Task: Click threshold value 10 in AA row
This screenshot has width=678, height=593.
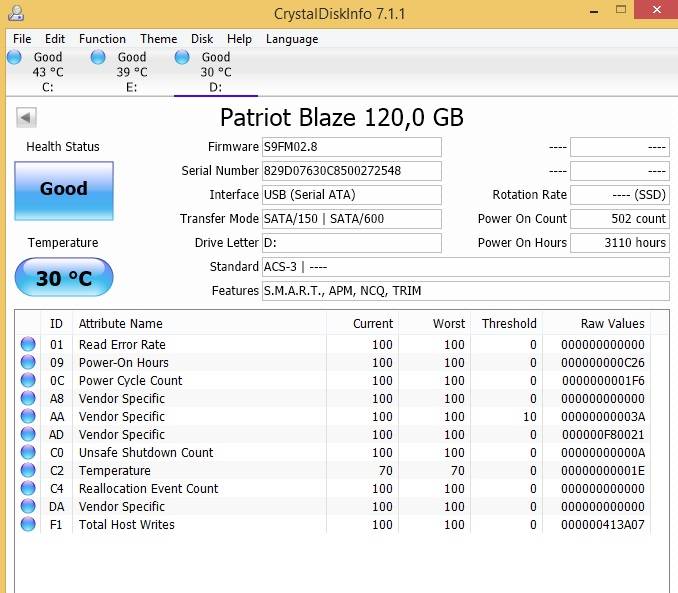Action: coord(530,417)
